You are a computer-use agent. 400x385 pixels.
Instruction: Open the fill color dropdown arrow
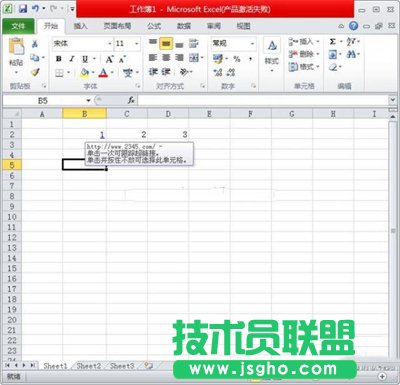pos(93,73)
